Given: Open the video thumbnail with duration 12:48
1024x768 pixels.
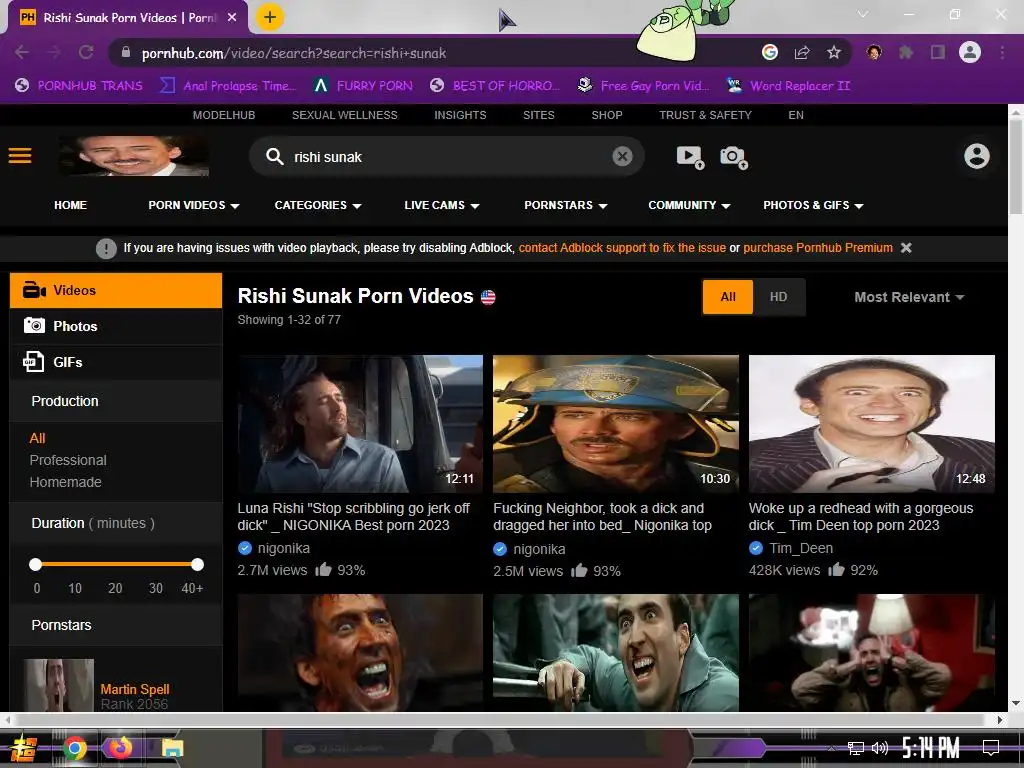Looking at the screenshot, I should [872, 424].
